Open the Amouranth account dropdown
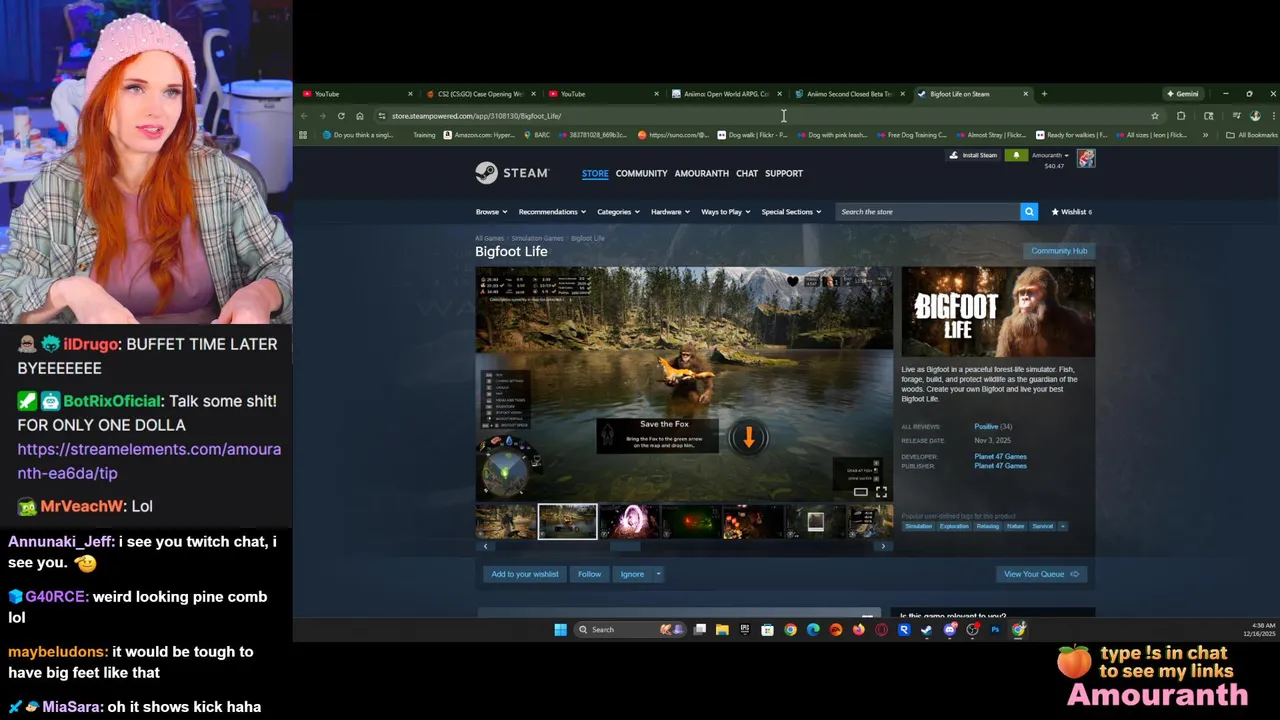 point(1050,155)
